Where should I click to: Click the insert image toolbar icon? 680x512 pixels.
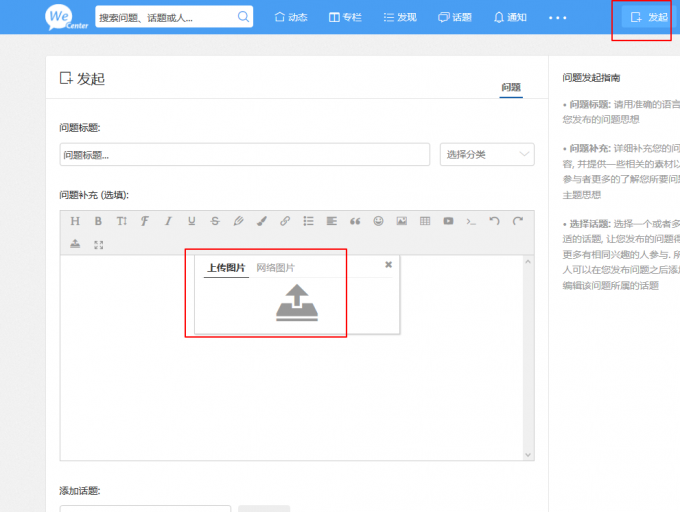[402, 221]
